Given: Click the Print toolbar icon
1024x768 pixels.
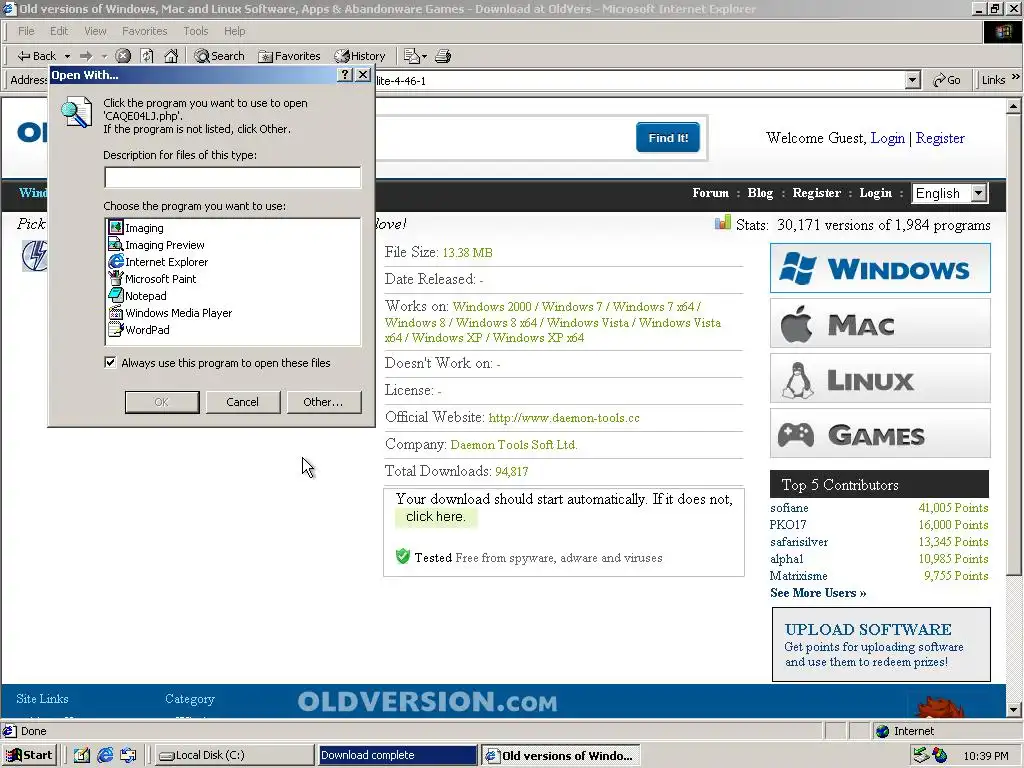Looking at the screenshot, I should click(443, 56).
